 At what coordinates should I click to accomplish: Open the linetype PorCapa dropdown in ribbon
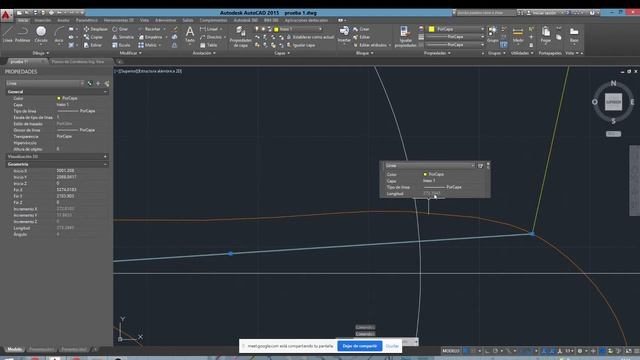click(455, 45)
